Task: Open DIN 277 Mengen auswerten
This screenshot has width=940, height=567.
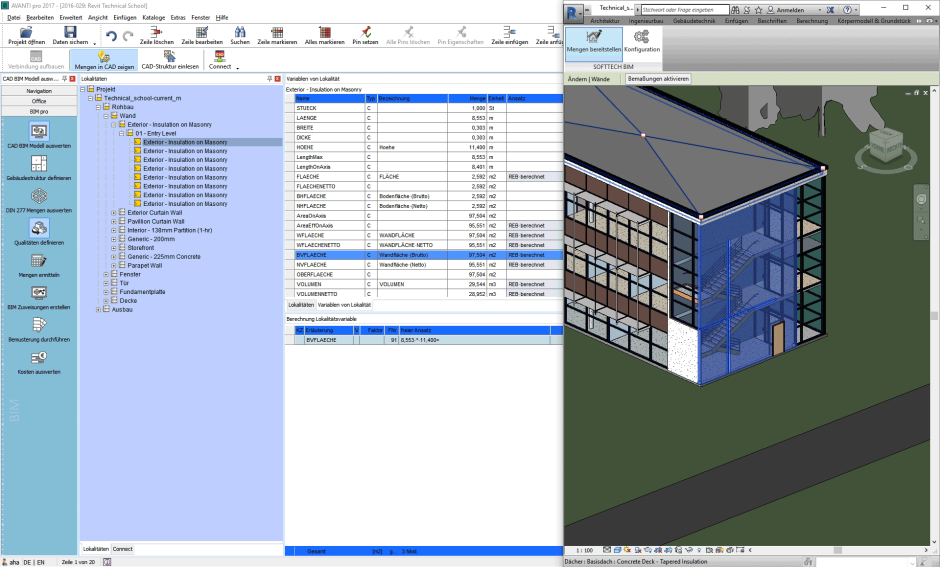Action: point(39,200)
